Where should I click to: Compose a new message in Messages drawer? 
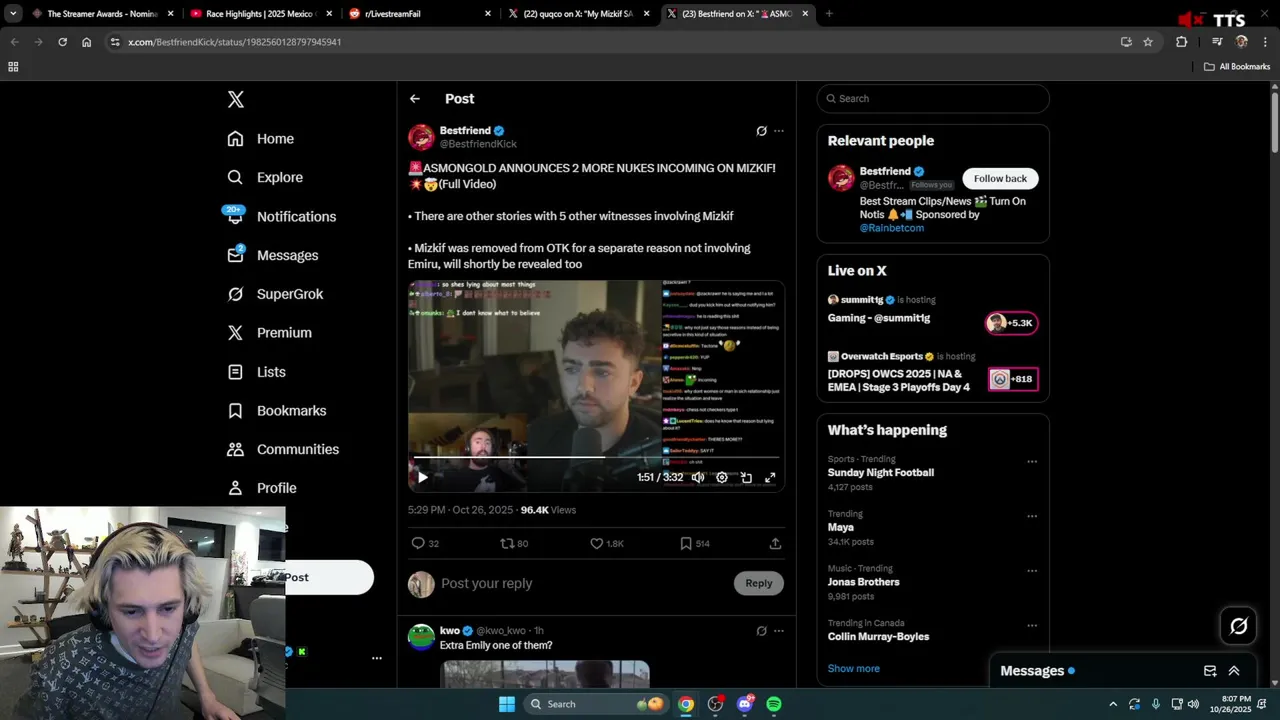[x=1210, y=671]
